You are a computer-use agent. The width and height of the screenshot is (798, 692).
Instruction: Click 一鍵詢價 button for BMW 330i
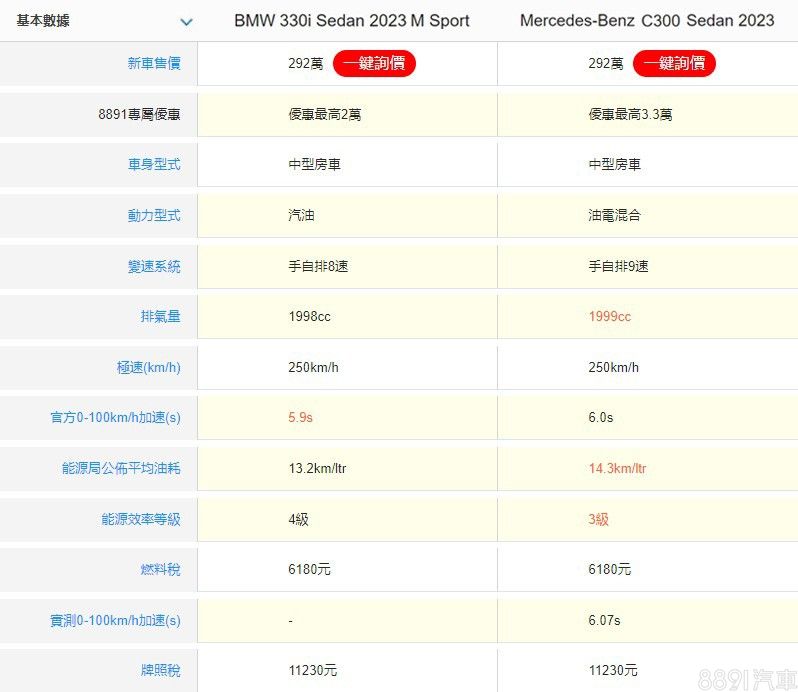(x=374, y=64)
